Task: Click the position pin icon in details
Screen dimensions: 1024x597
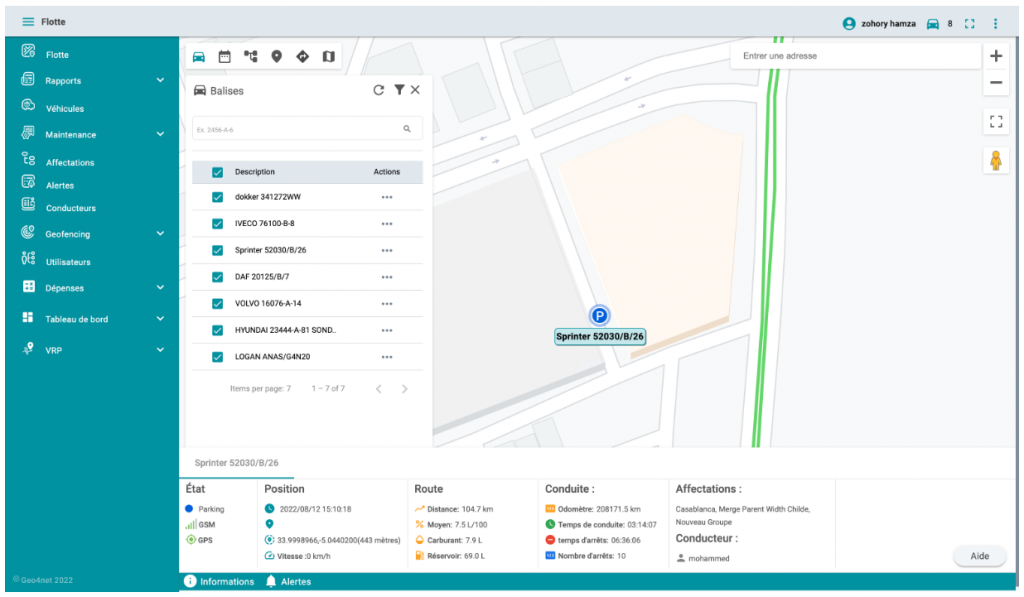Action: (x=269, y=524)
